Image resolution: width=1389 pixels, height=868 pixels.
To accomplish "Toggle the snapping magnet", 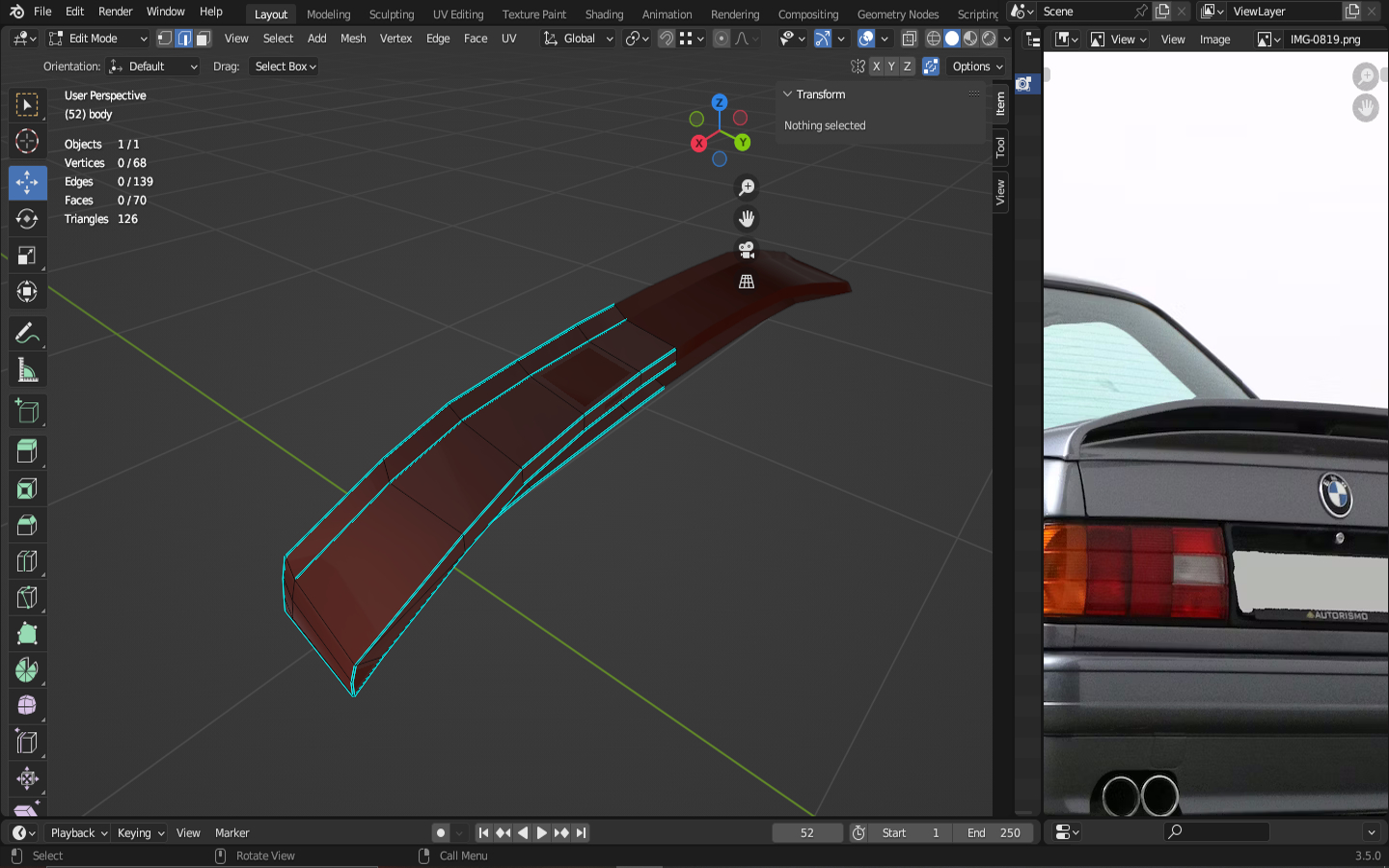I will (666, 39).
